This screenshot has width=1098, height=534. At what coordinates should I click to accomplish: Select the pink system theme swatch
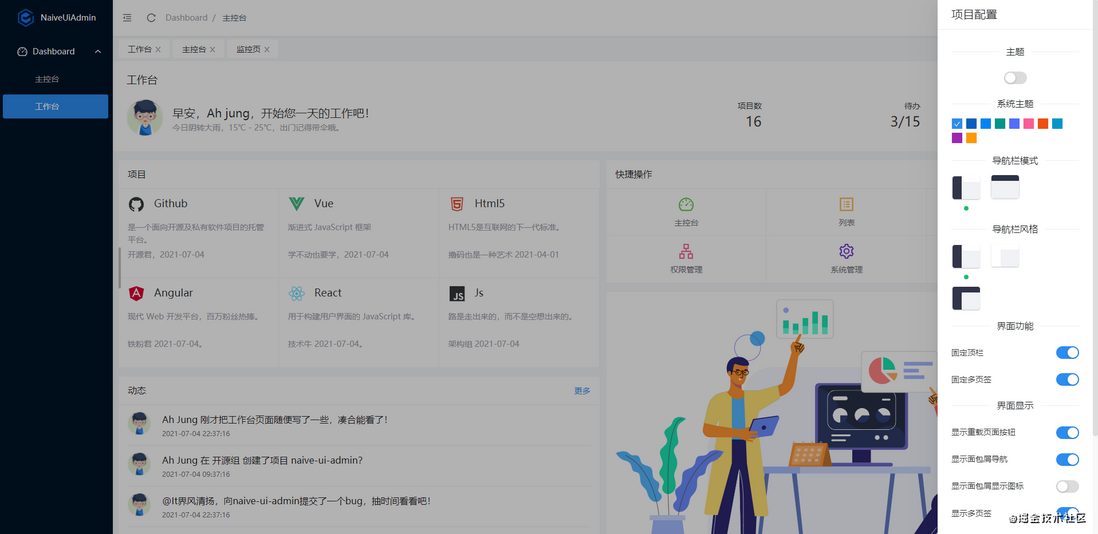1029,124
